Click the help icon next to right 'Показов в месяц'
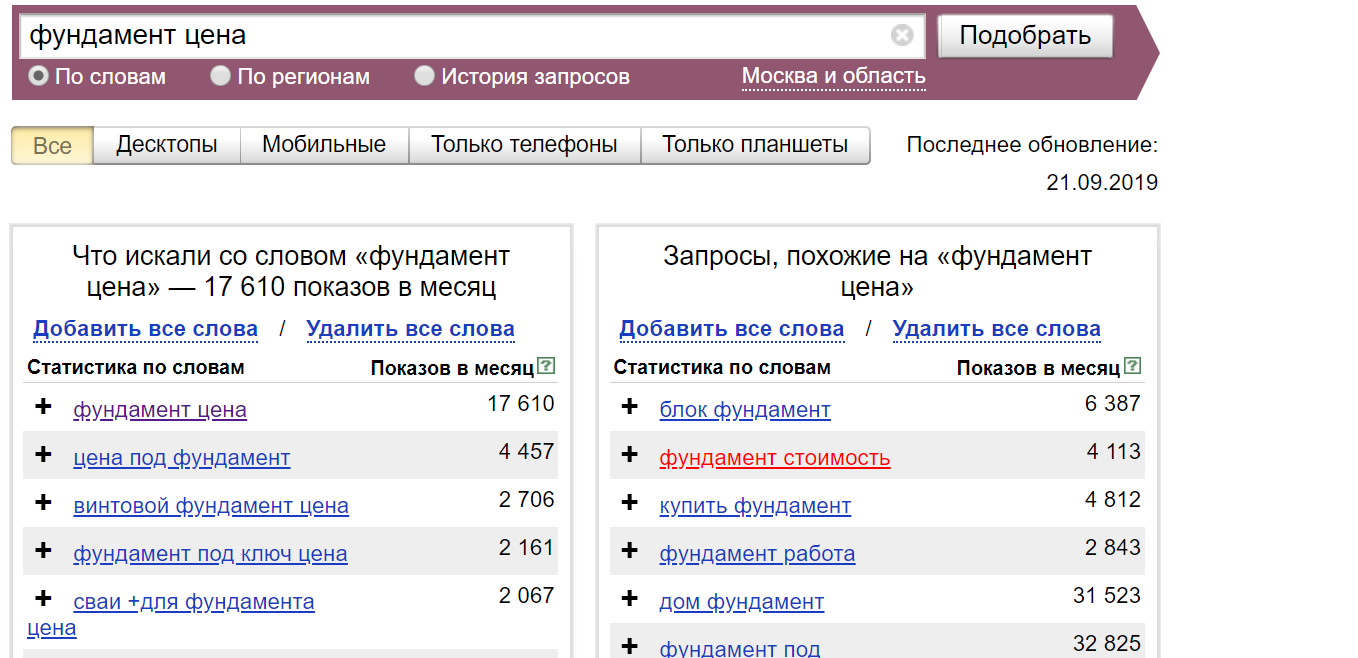 pos(1132,366)
